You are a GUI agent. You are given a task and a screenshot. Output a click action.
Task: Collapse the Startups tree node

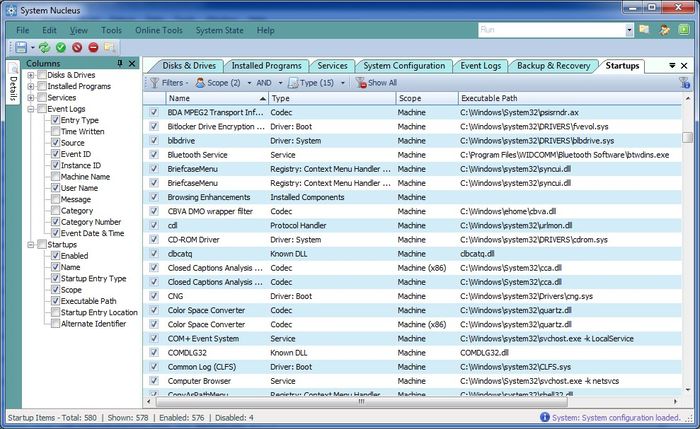(31, 245)
